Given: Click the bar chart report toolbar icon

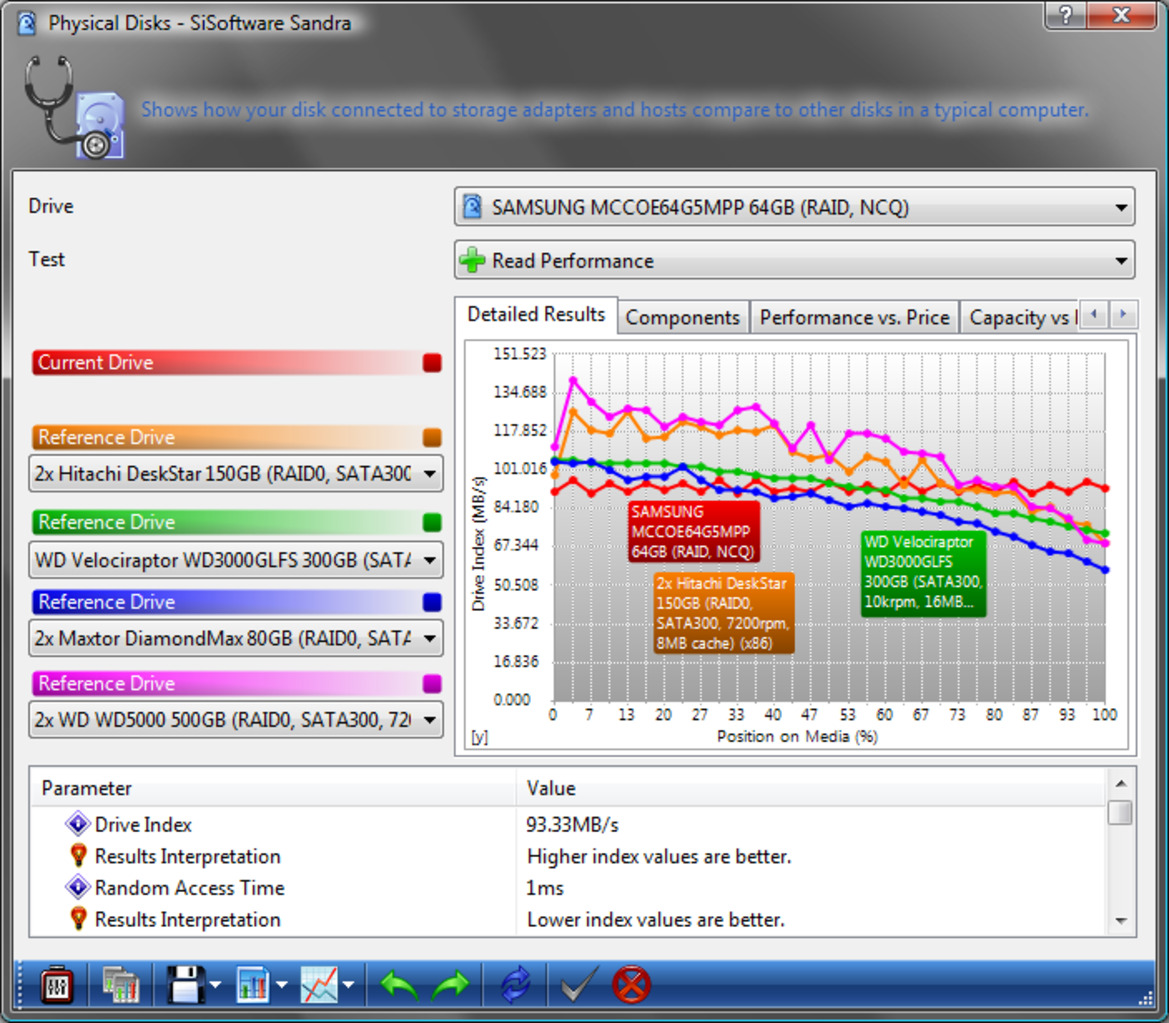Looking at the screenshot, I should (253, 986).
